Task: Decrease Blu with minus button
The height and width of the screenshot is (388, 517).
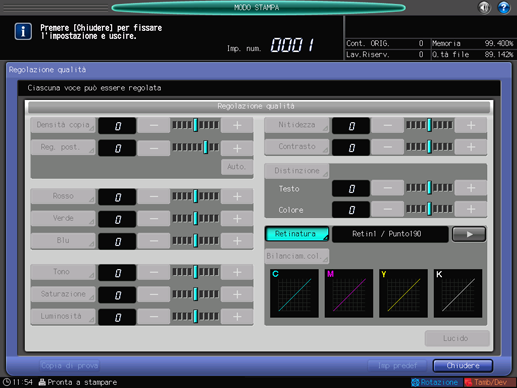Action: [x=154, y=241]
